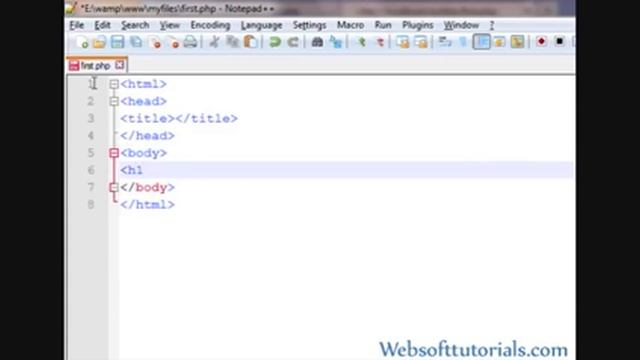Print the document with the printer icon
The height and width of the screenshot is (360, 640).
pos(190,42)
